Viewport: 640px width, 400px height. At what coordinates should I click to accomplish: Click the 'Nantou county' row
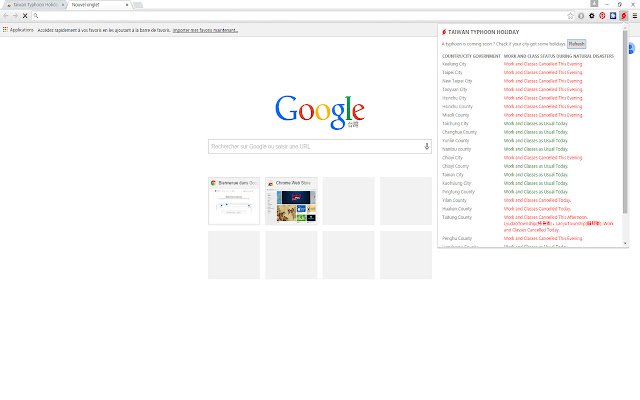tap(529, 149)
